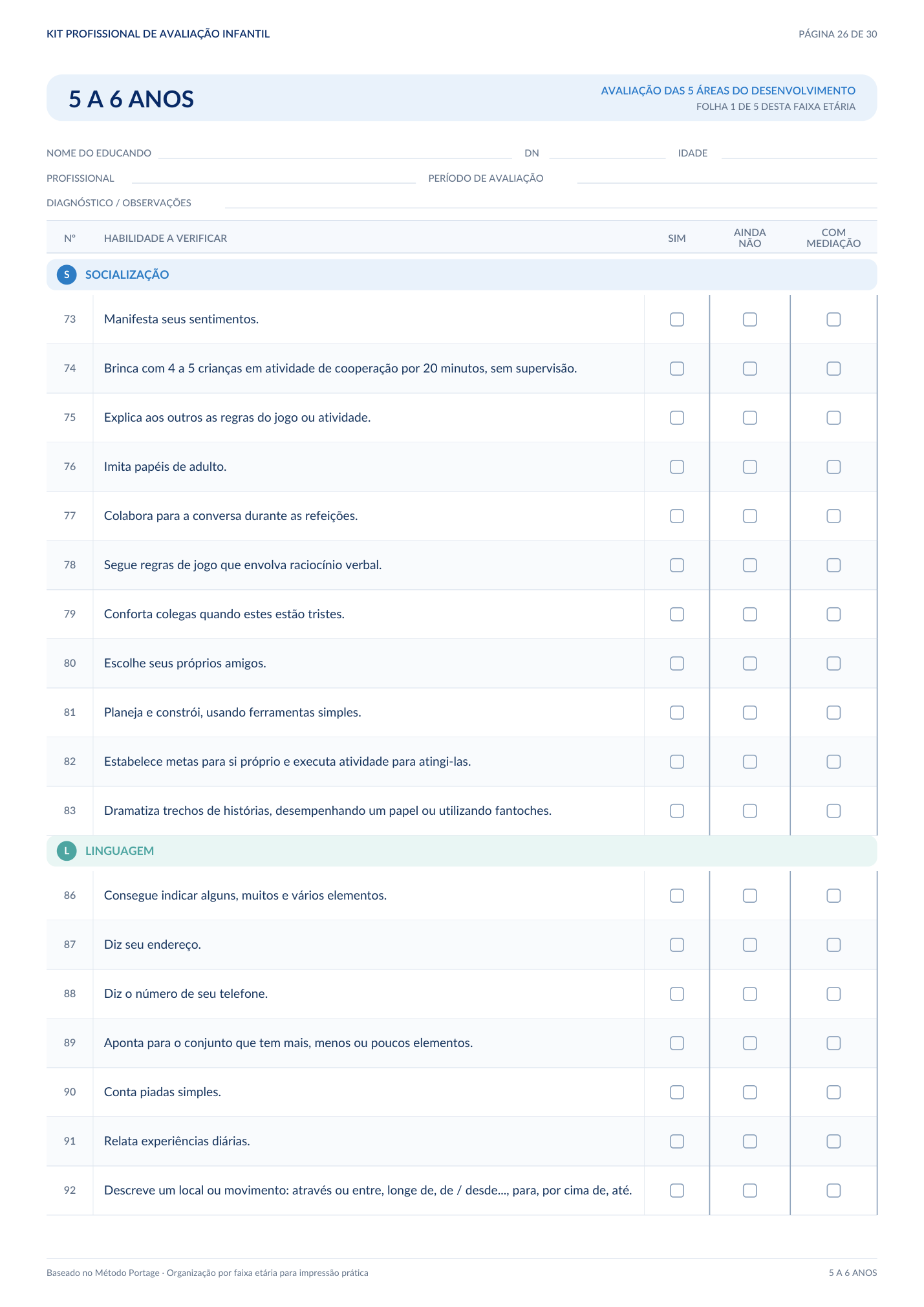Click the green L Linguagem icon
The width and height of the screenshot is (924, 1307).
click(67, 851)
